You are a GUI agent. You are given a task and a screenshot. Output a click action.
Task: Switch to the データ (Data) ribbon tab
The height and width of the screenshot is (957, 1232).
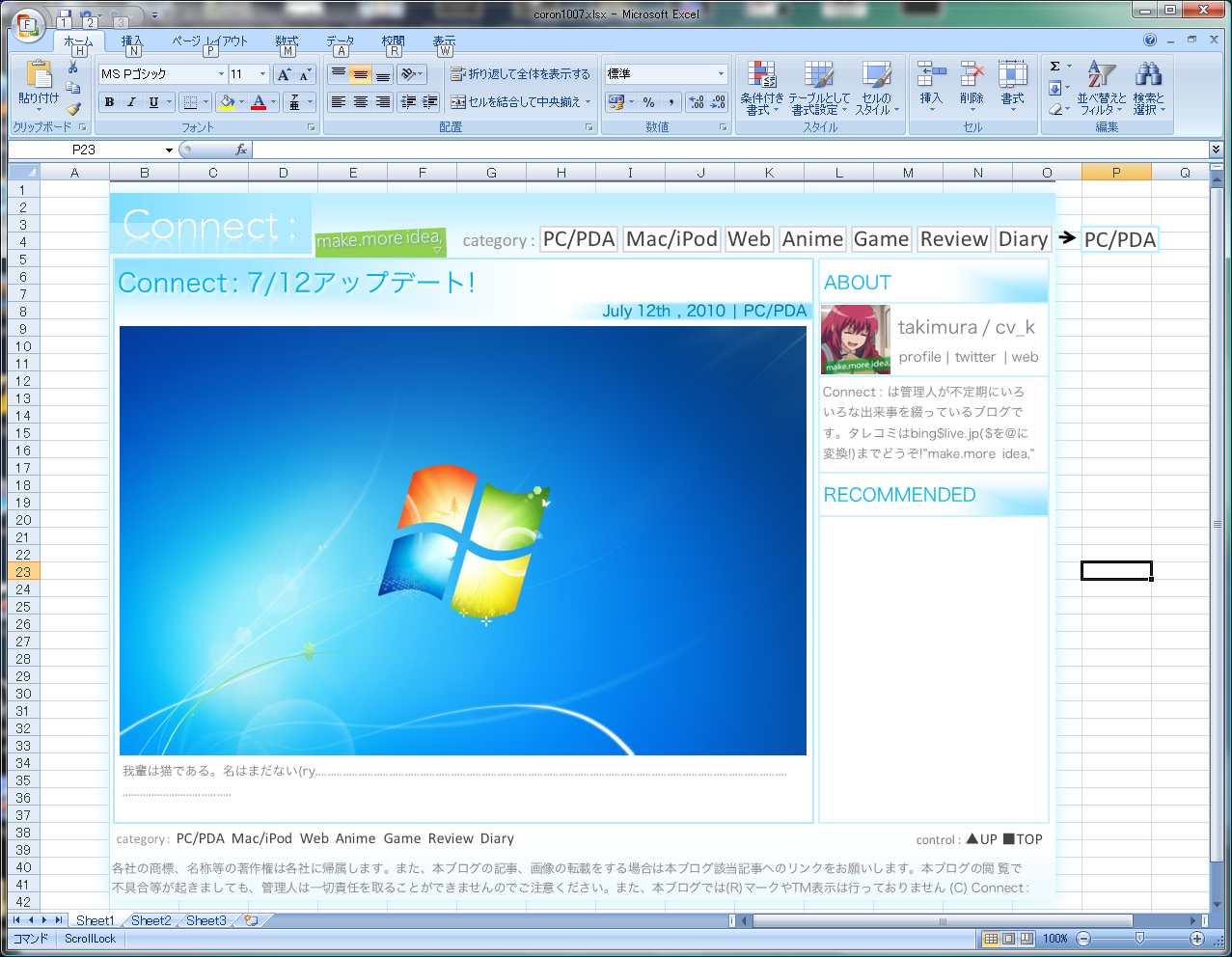tap(340, 41)
